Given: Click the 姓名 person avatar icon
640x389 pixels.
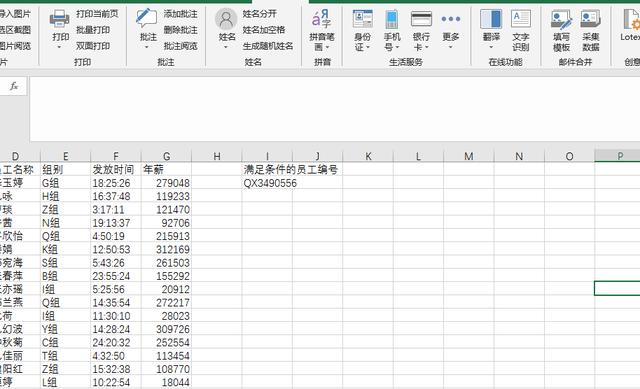Looking at the screenshot, I should coord(226,19).
